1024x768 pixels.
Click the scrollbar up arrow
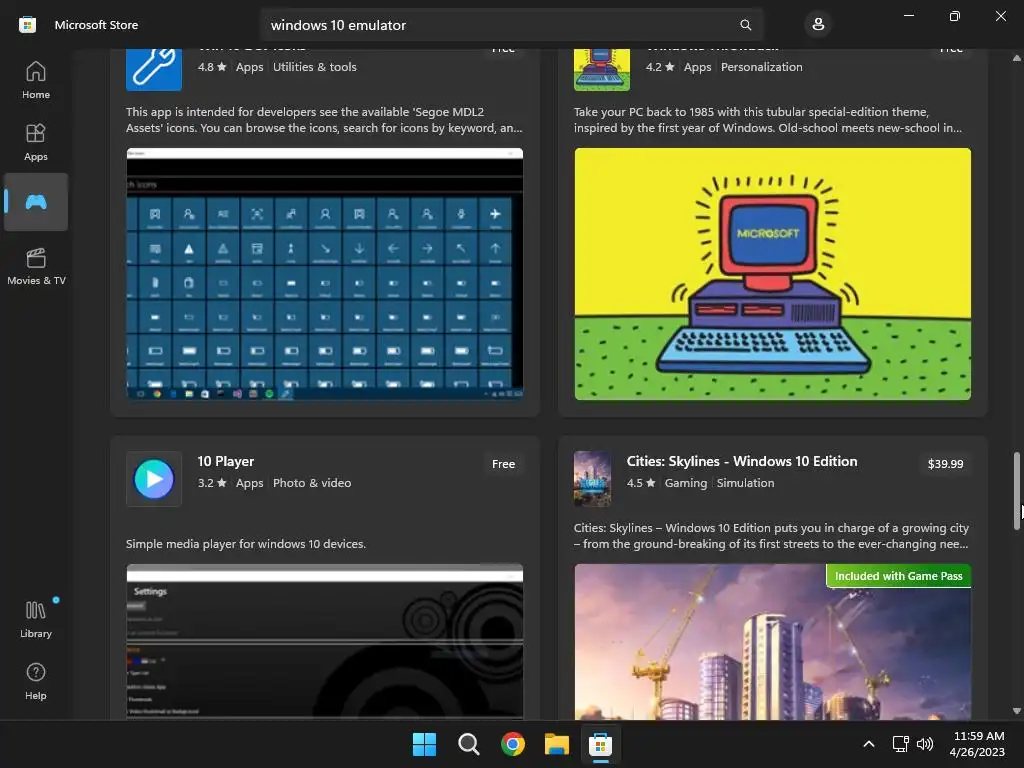pos(1016,58)
